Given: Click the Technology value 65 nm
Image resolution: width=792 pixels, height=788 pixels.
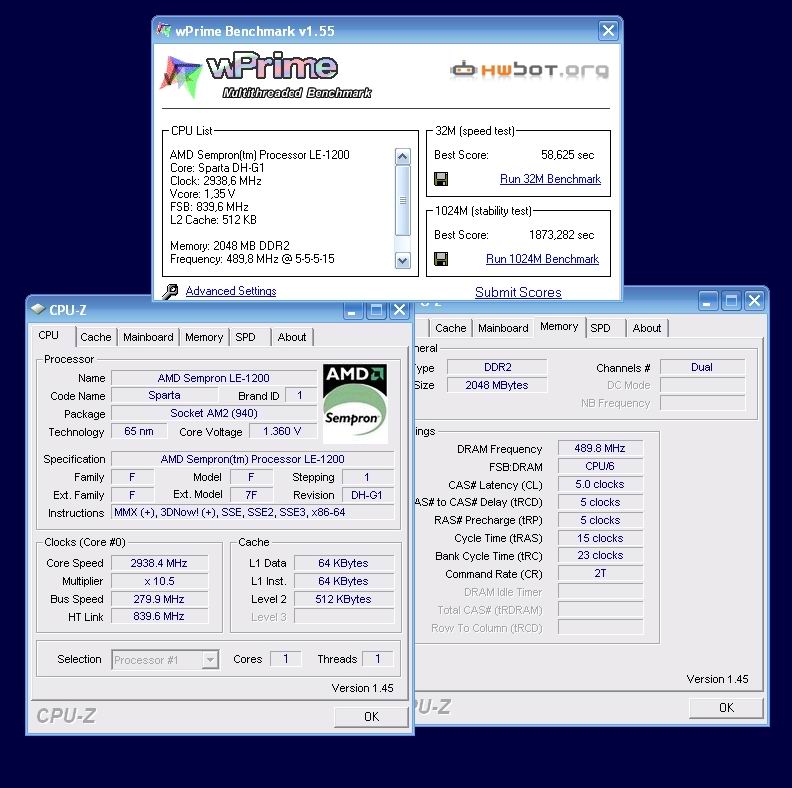Looking at the screenshot, I should (139, 431).
